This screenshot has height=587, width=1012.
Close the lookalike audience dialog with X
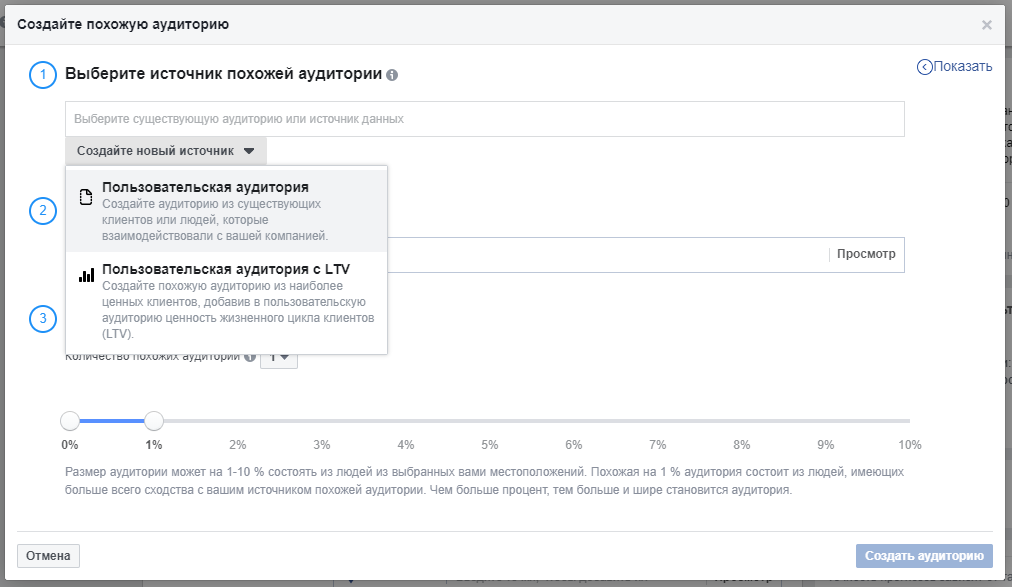(x=986, y=25)
